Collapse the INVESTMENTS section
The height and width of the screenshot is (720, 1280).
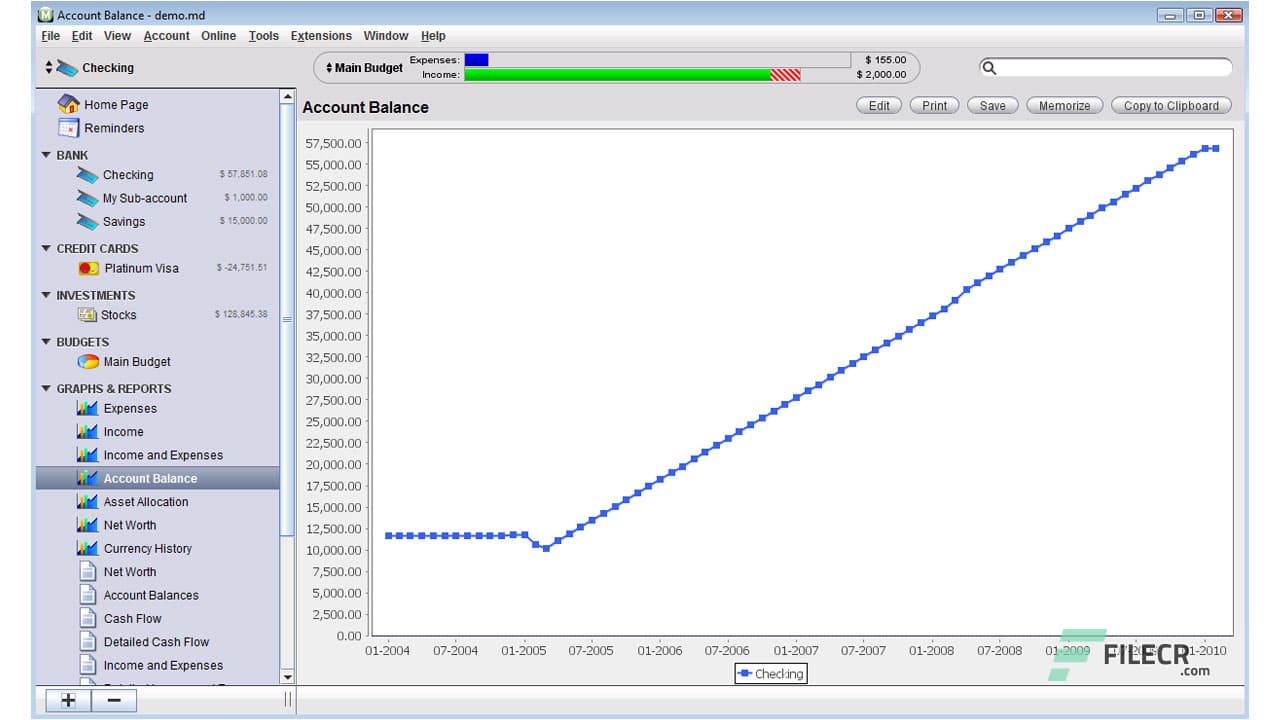pos(46,295)
